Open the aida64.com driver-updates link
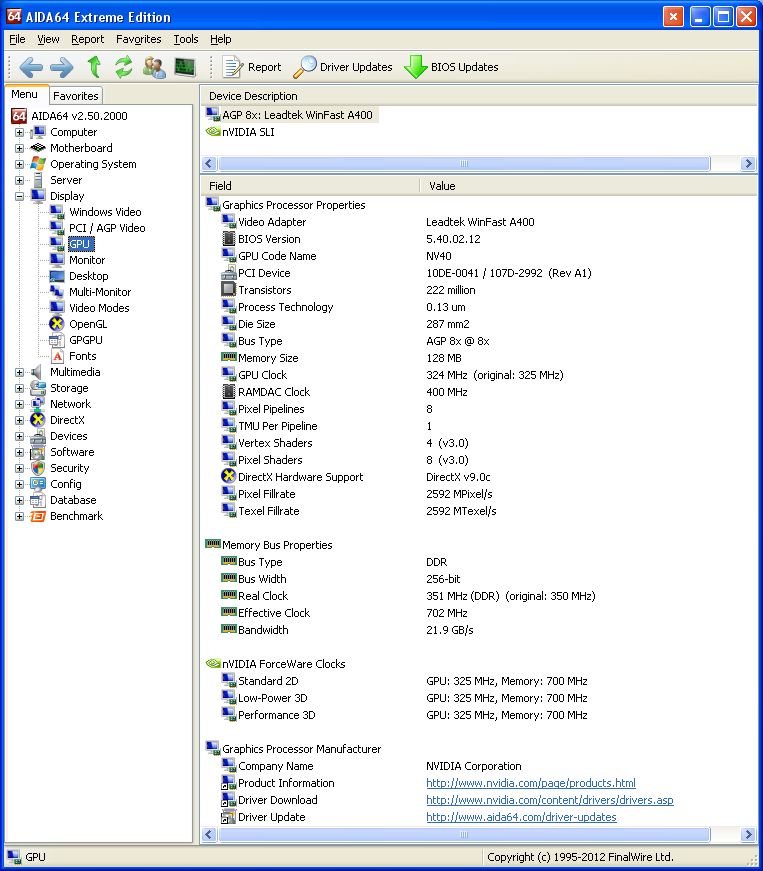This screenshot has width=763, height=871. pos(521,817)
